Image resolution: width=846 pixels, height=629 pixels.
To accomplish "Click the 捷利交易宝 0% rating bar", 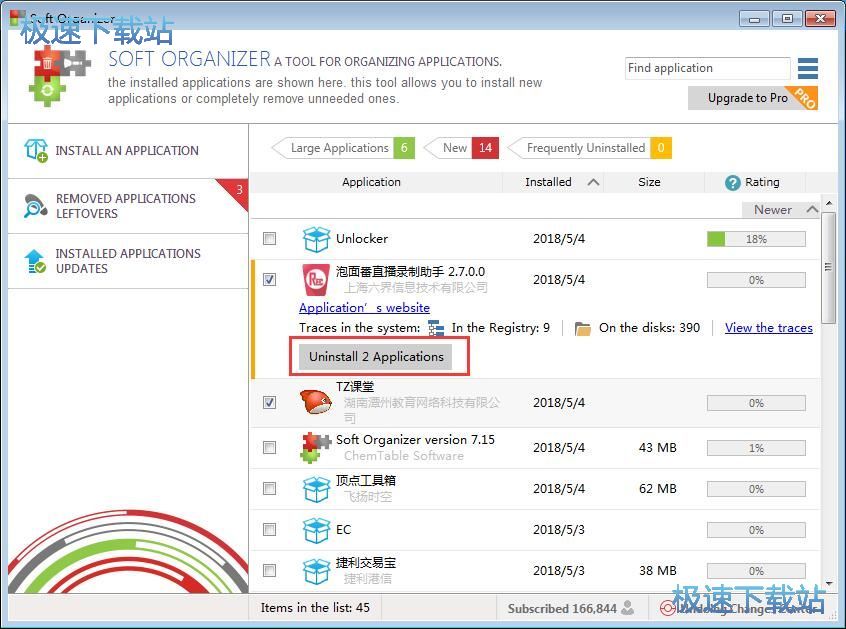I will pos(756,571).
